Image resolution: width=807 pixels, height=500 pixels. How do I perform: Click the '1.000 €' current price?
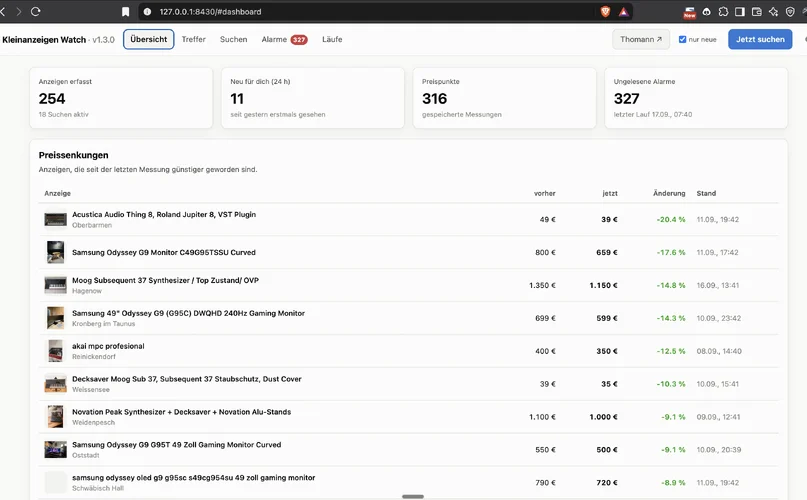pos(603,417)
